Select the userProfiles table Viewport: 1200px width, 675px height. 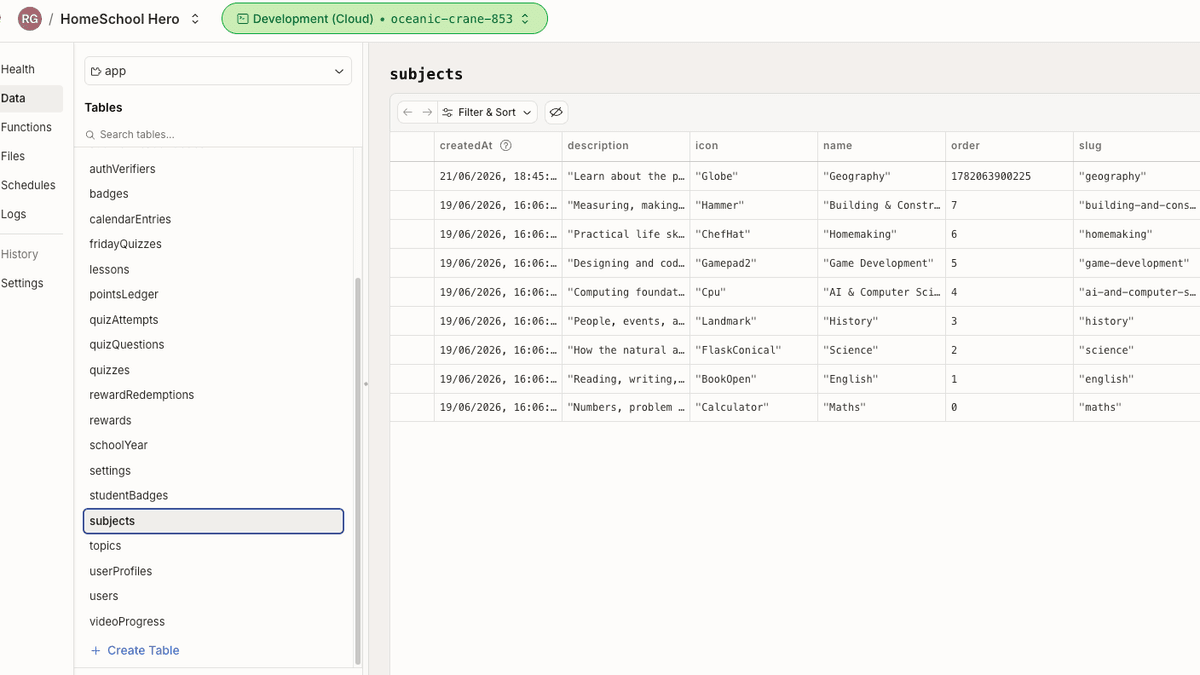(x=213, y=571)
